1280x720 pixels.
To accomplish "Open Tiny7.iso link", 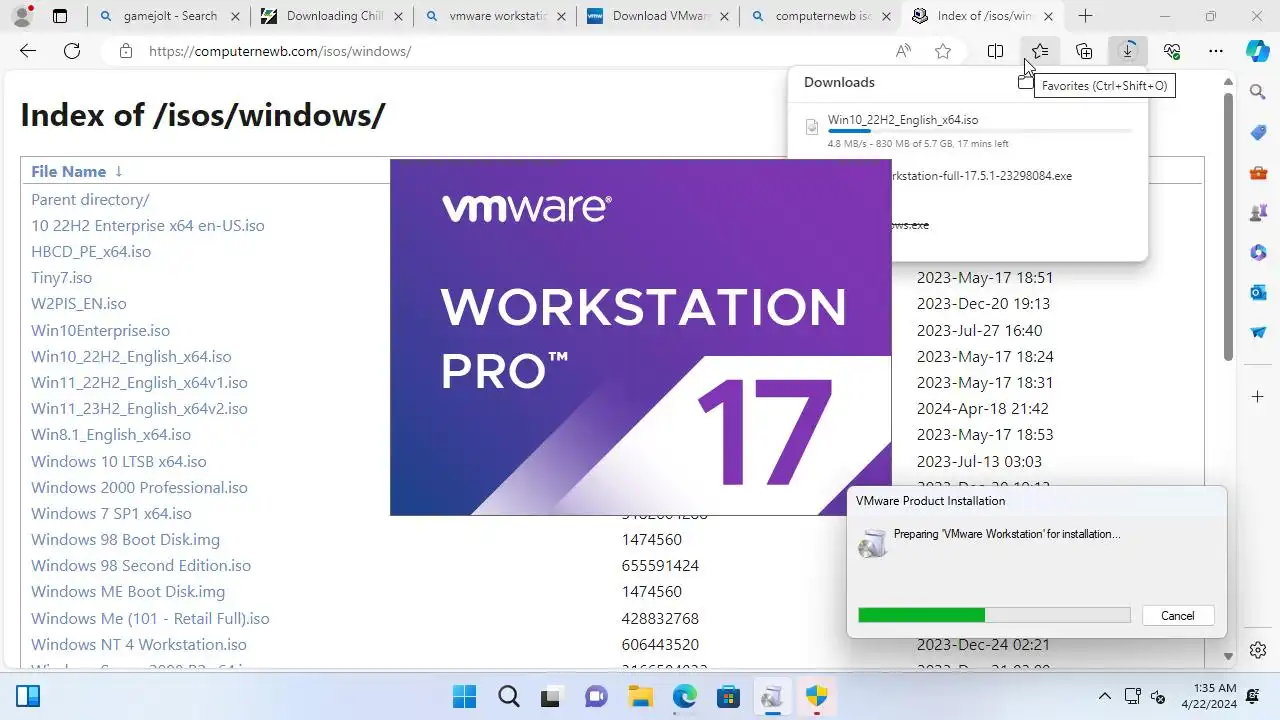I will pyautogui.click(x=61, y=277).
